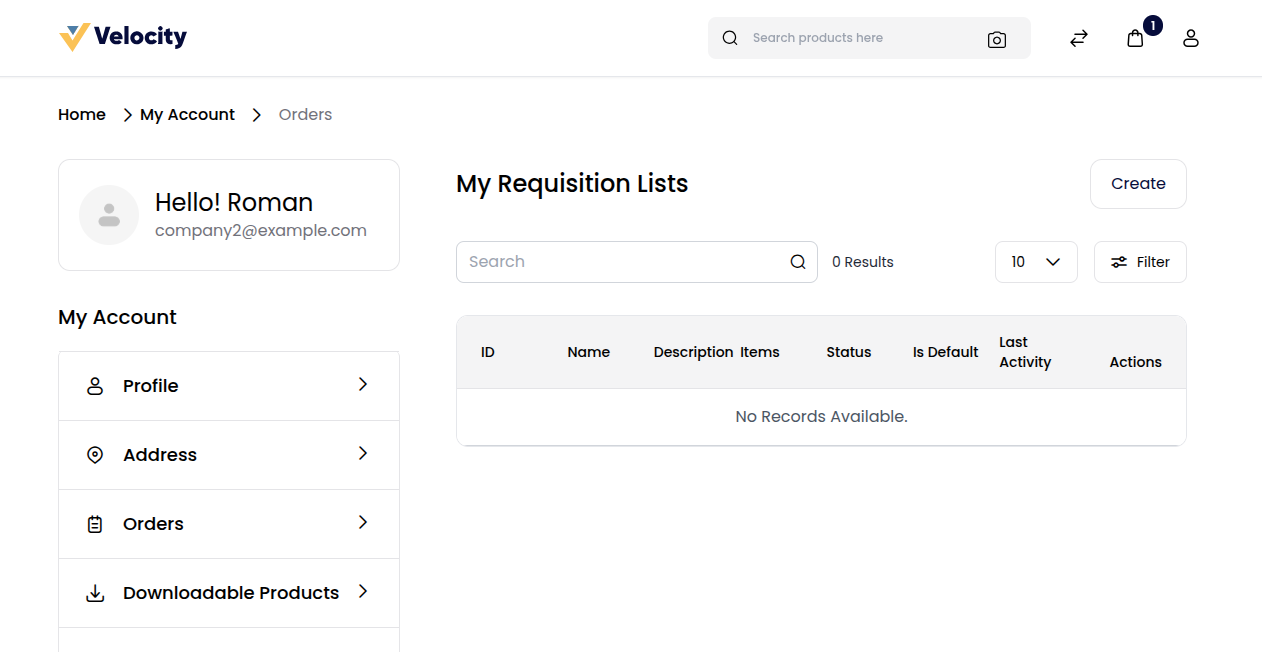This screenshot has width=1262, height=652.
Task: Expand the Orders sidebar section chevron
Action: pos(362,523)
